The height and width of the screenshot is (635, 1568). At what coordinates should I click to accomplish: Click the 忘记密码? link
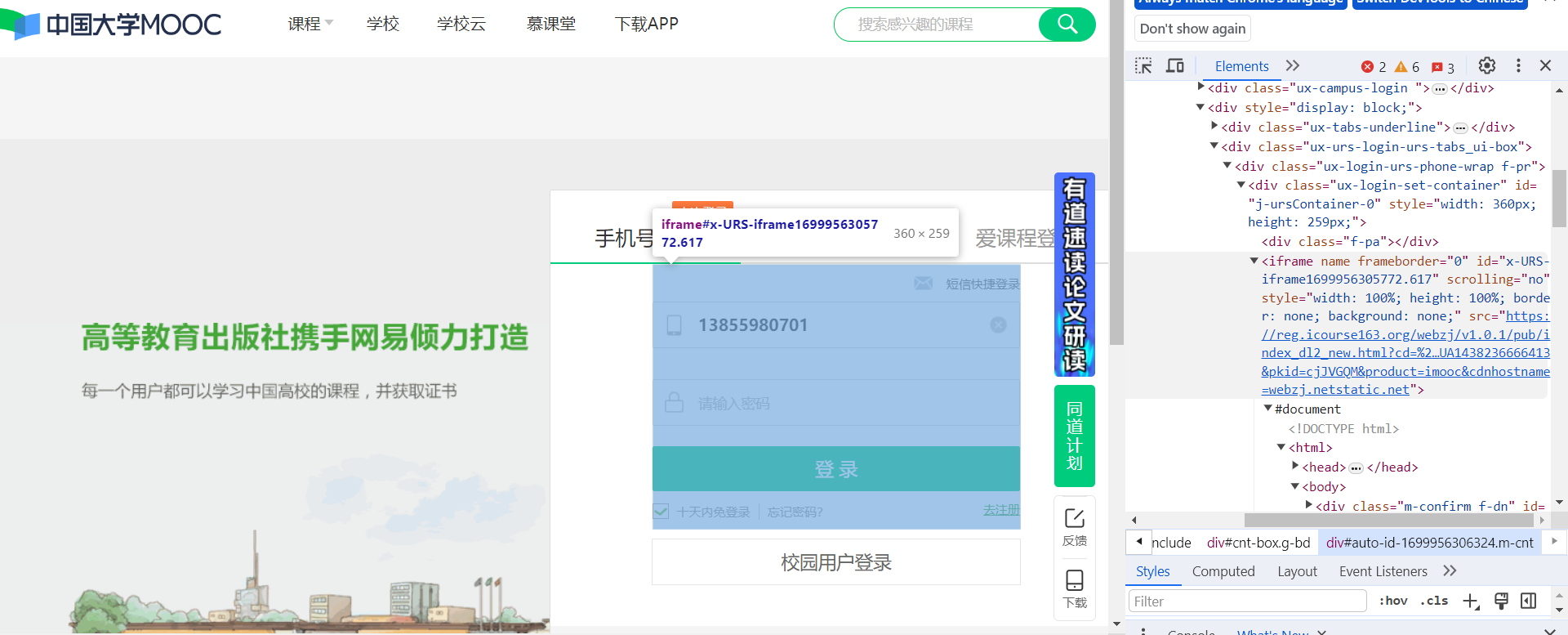click(x=795, y=512)
